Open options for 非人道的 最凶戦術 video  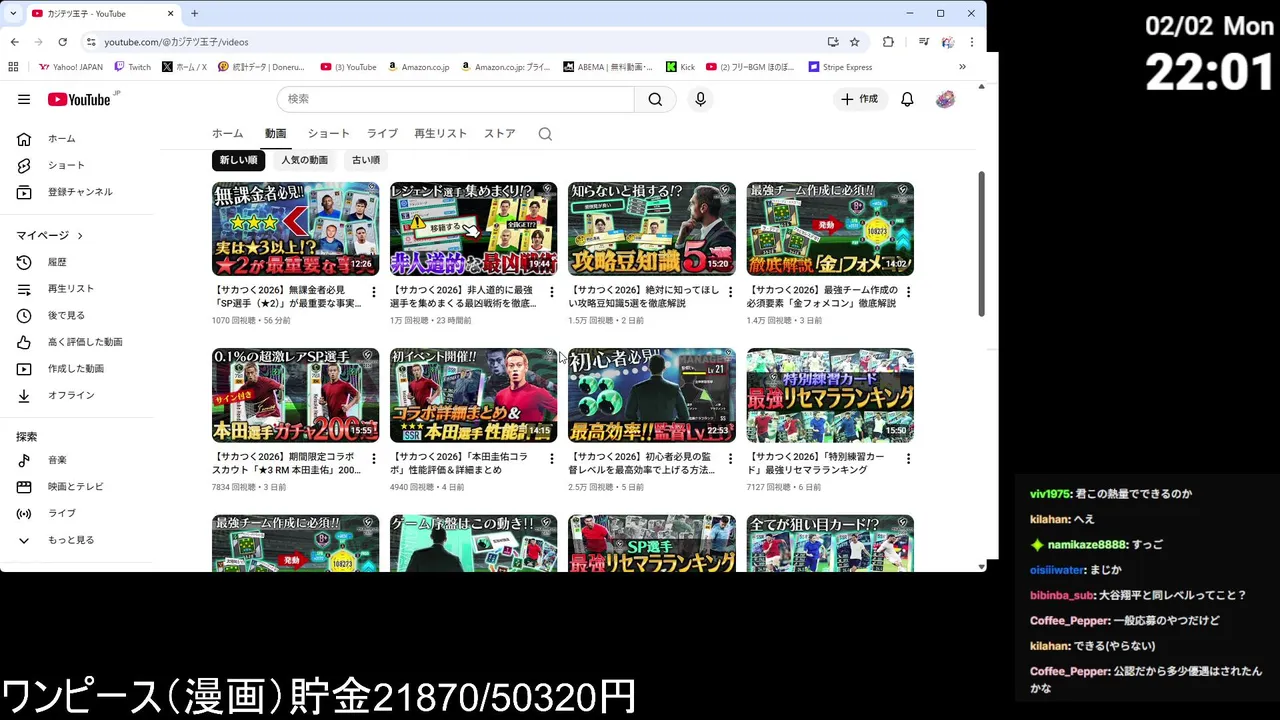click(552, 292)
